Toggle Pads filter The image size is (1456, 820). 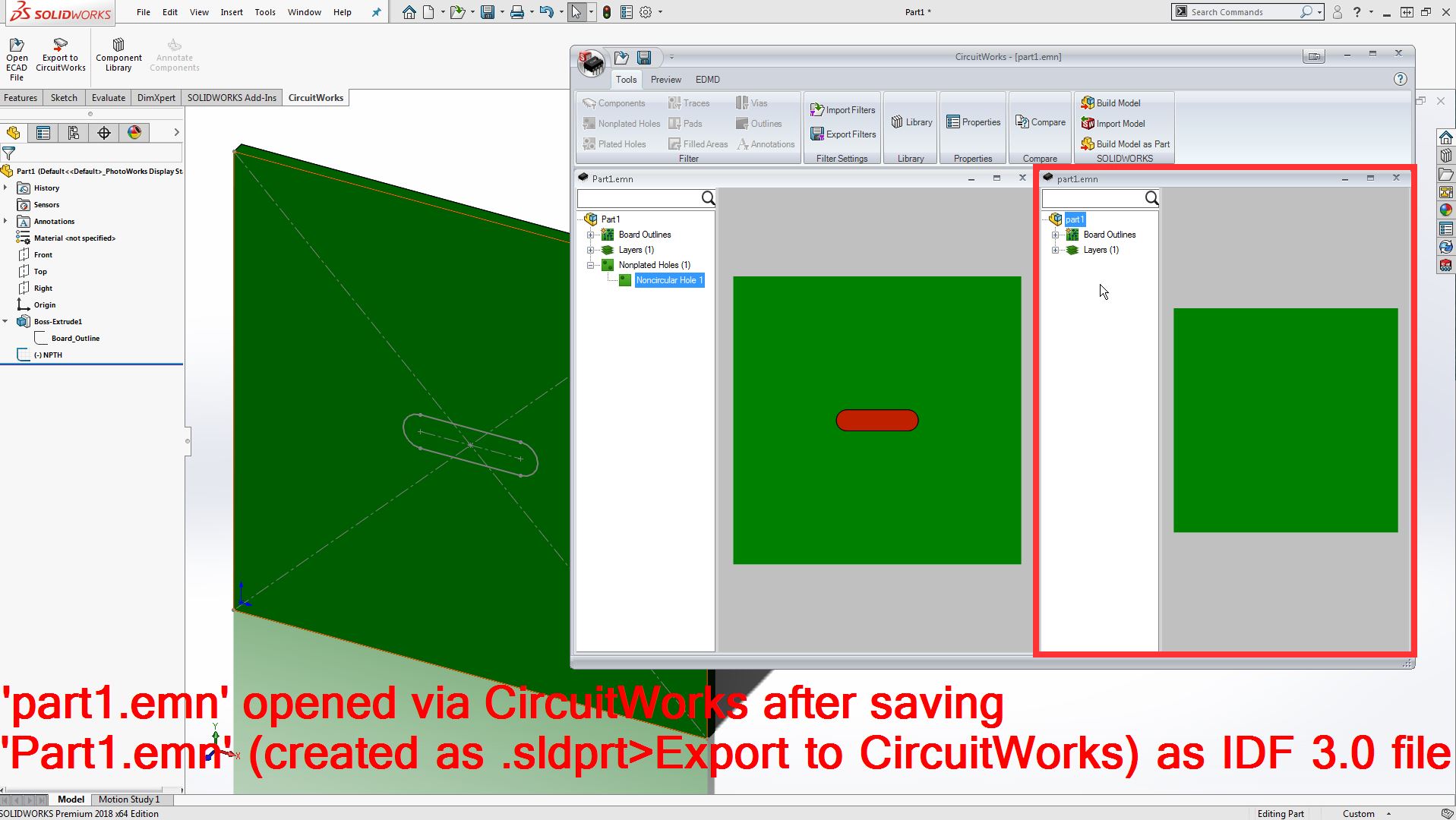(685, 123)
